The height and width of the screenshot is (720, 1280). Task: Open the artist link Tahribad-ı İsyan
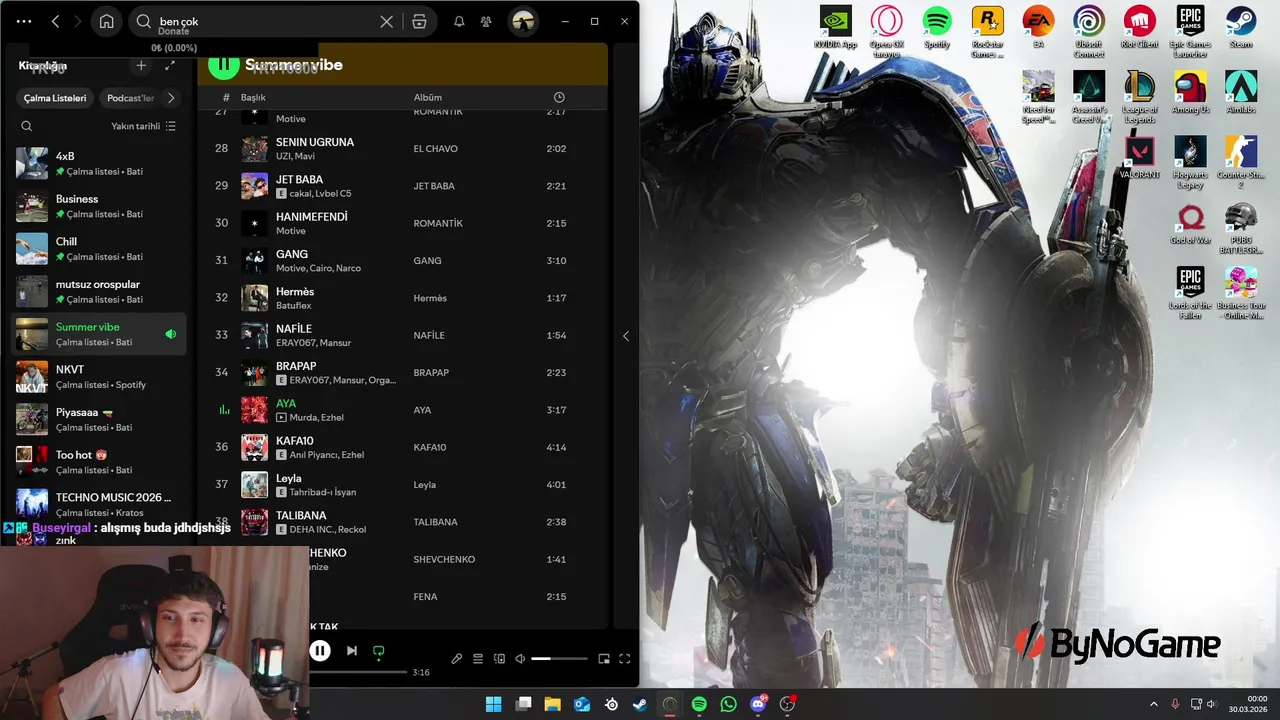coord(323,492)
